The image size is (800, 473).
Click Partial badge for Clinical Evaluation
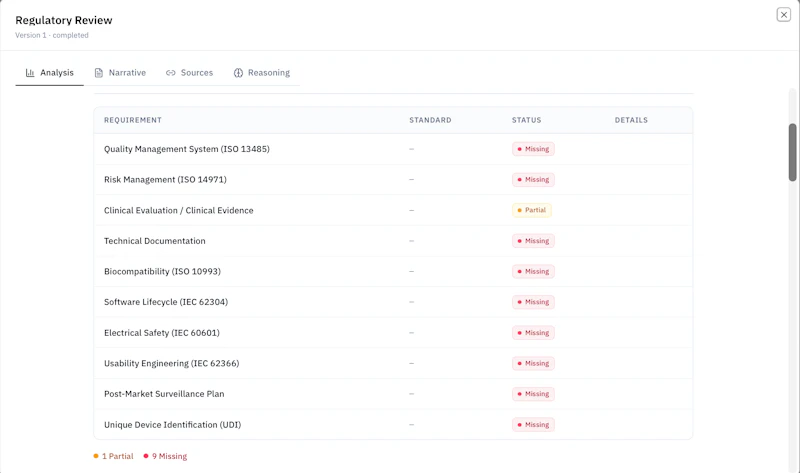532,210
